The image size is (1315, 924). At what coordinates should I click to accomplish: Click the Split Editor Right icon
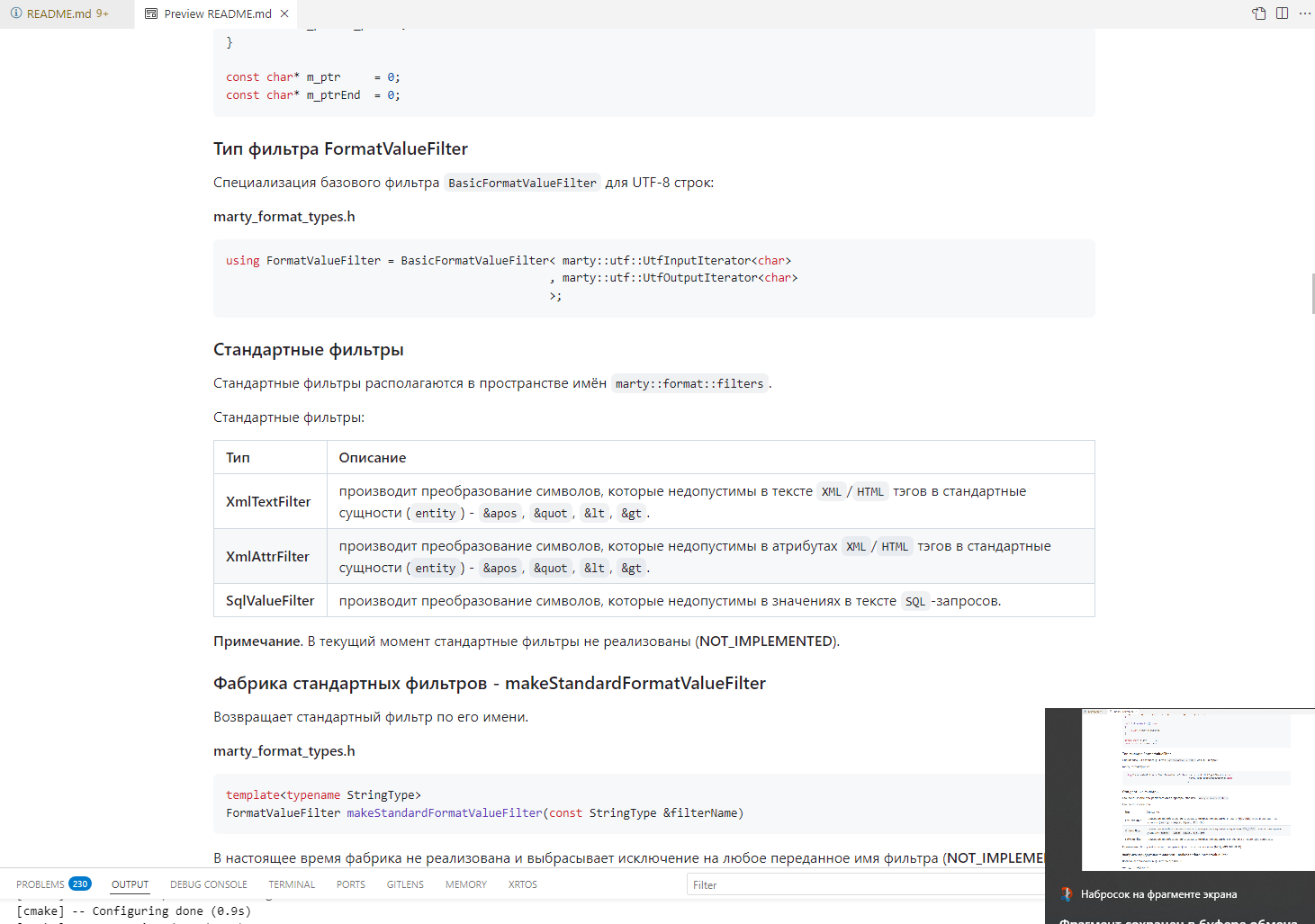coord(1282,13)
